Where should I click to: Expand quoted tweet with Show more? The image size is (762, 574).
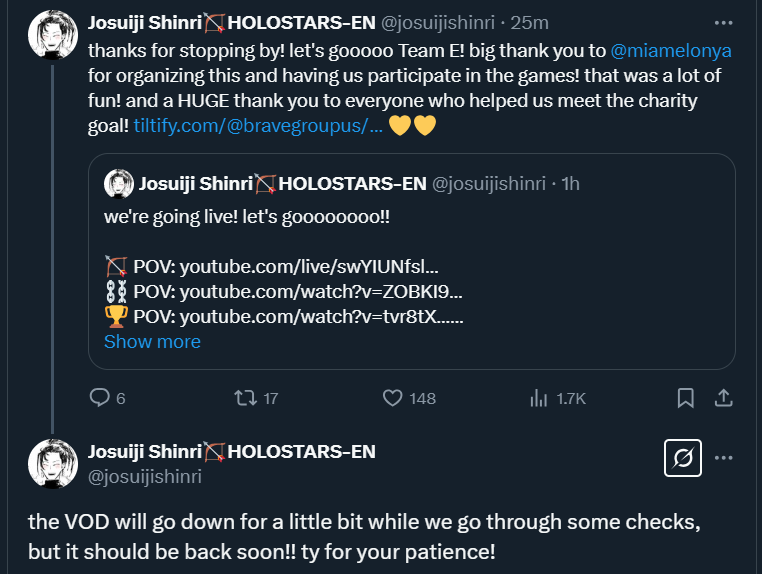click(x=152, y=341)
